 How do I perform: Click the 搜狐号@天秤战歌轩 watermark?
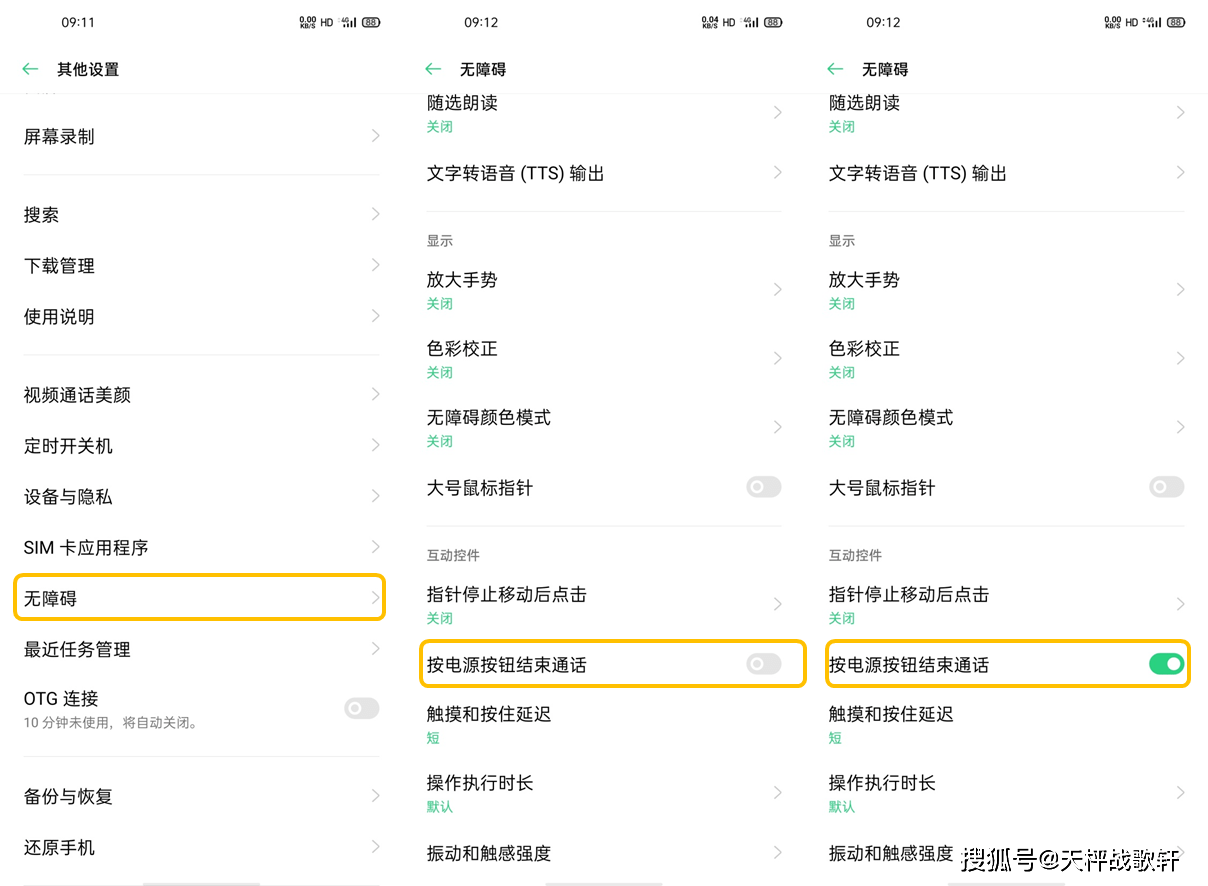tap(1070, 857)
